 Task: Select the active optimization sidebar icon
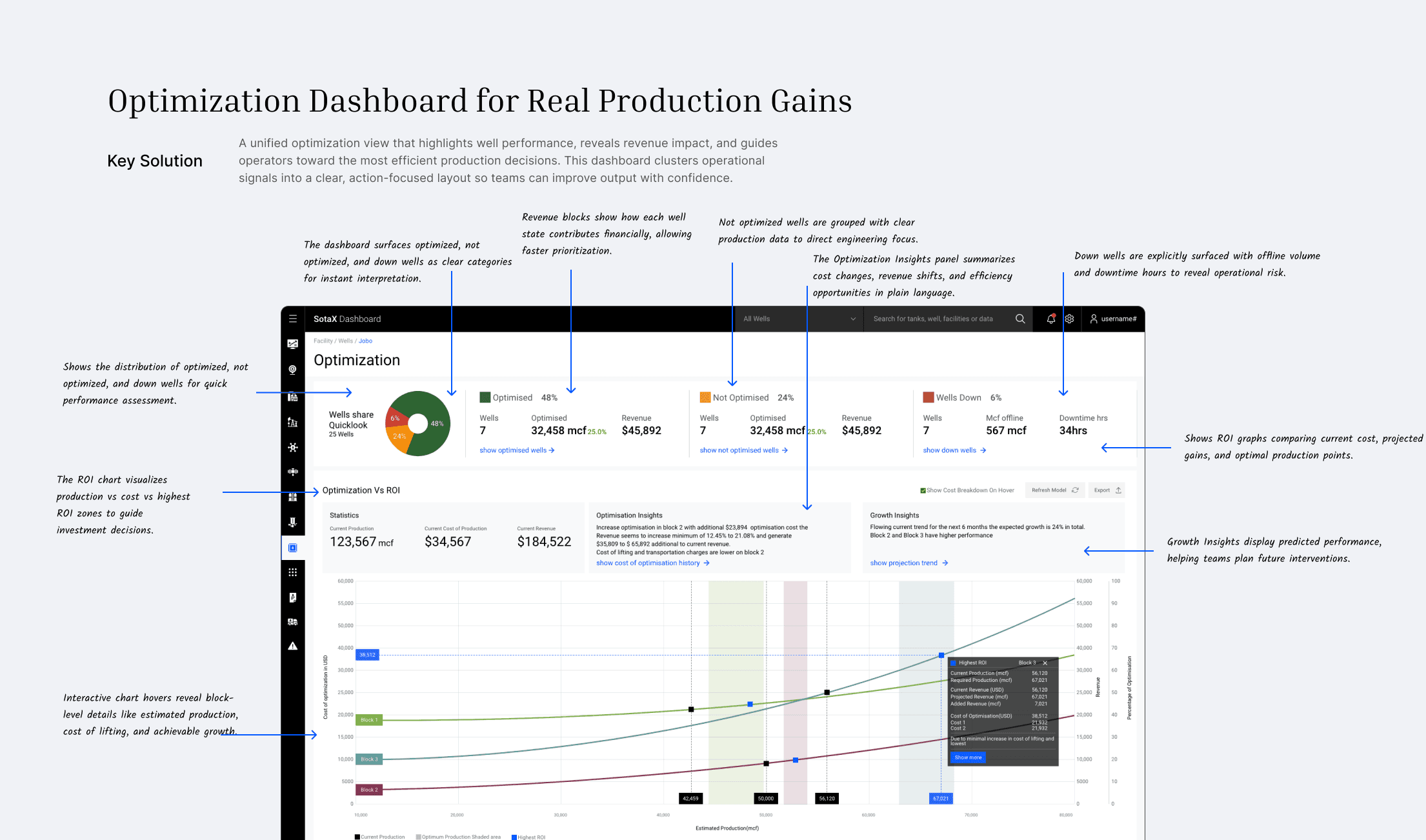click(293, 548)
